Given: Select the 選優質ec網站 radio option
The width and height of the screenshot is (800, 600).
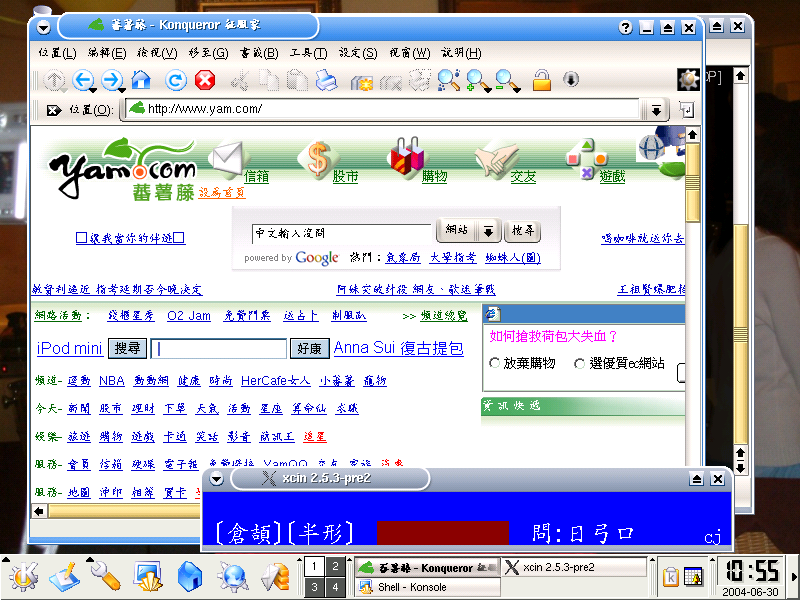Looking at the screenshot, I should (x=580, y=363).
